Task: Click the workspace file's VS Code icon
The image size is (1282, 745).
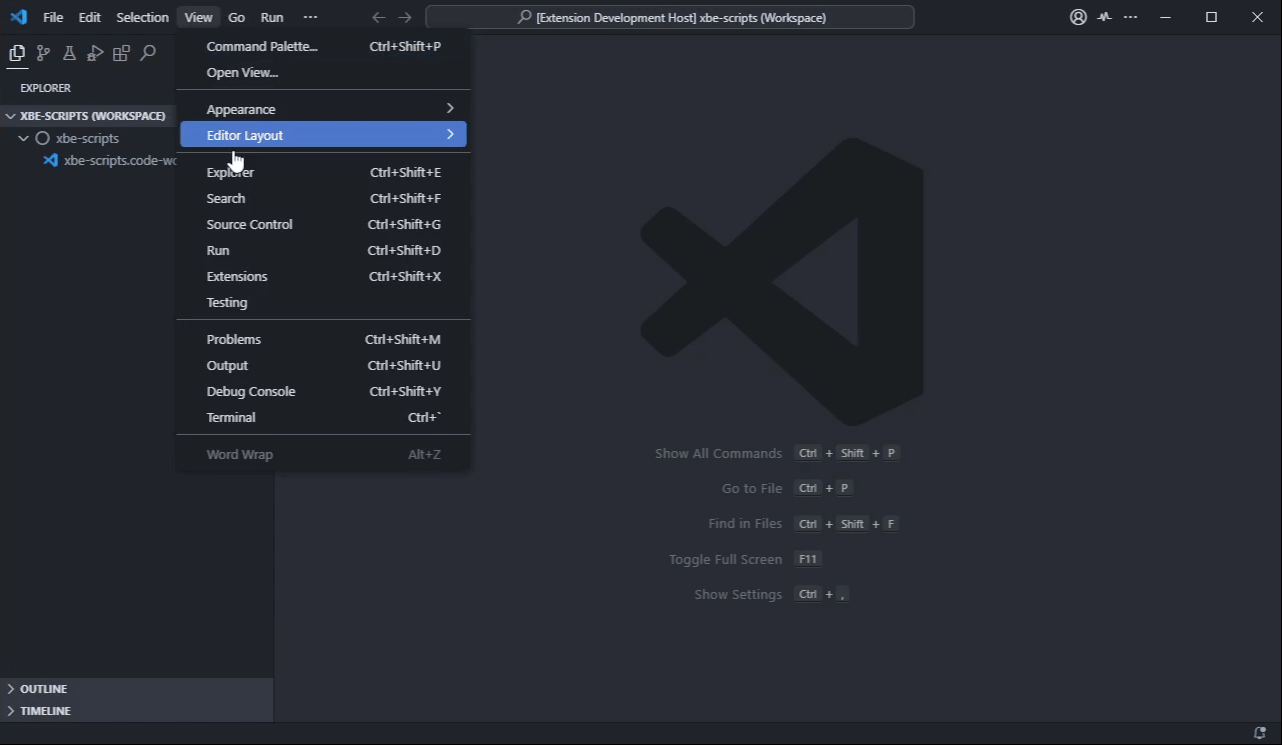Action: [x=50, y=160]
